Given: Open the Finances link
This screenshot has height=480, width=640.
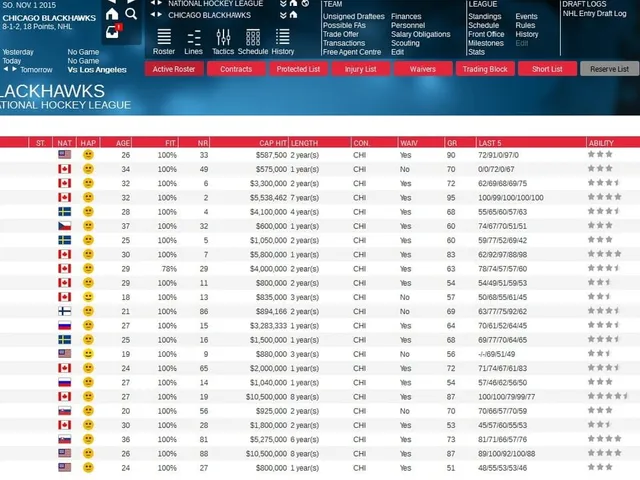Looking at the screenshot, I should click(x=406, y=16).
